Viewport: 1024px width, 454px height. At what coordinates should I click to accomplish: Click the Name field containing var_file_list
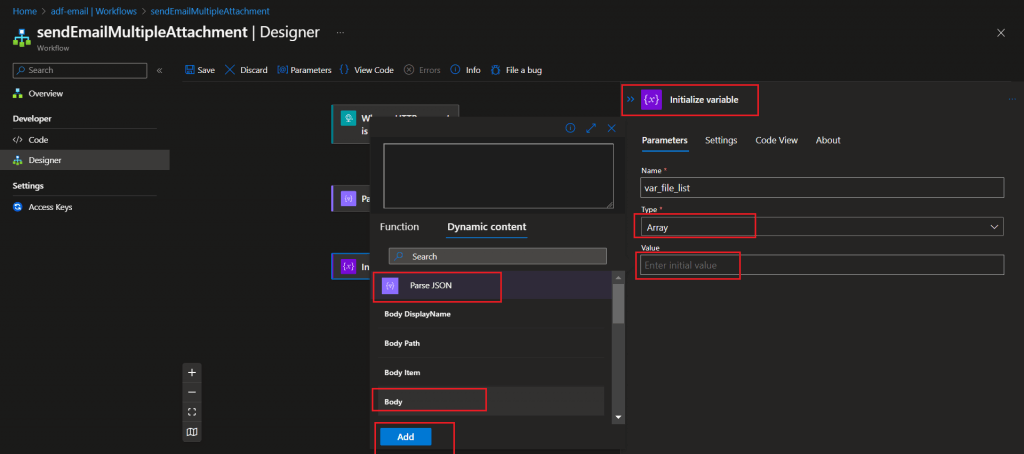(822, 187)
